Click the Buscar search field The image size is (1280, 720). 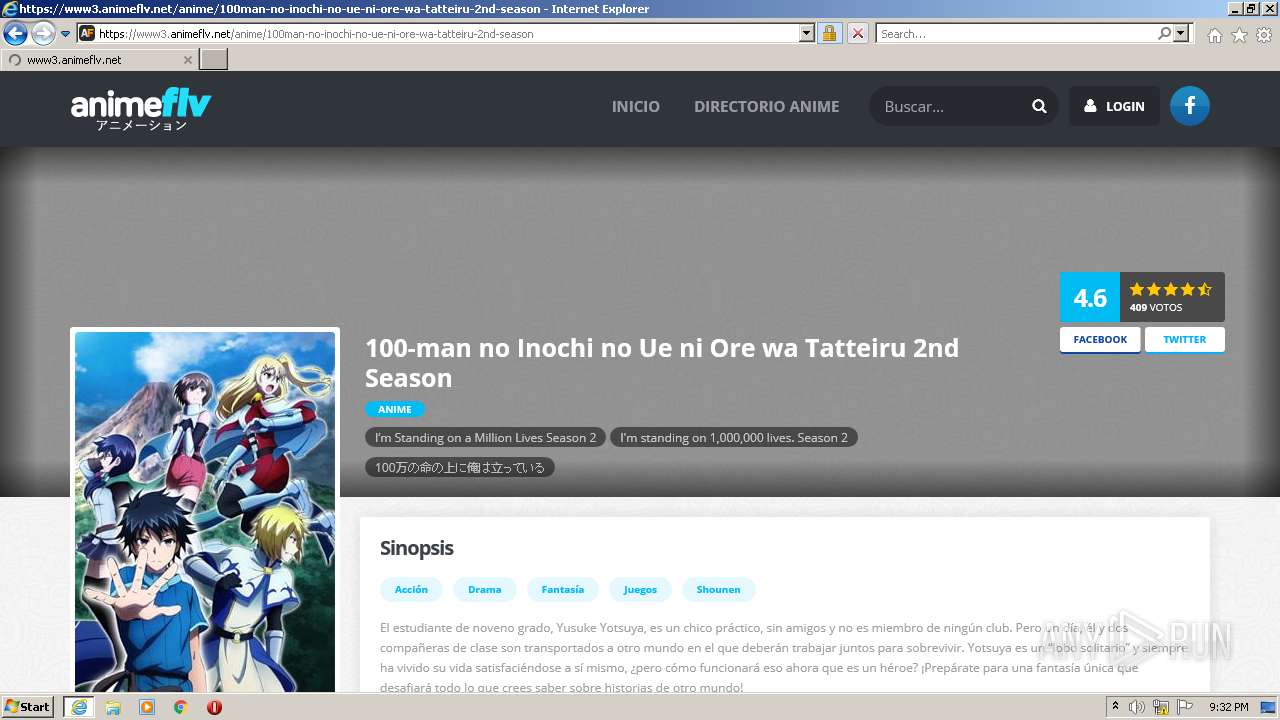950,106
